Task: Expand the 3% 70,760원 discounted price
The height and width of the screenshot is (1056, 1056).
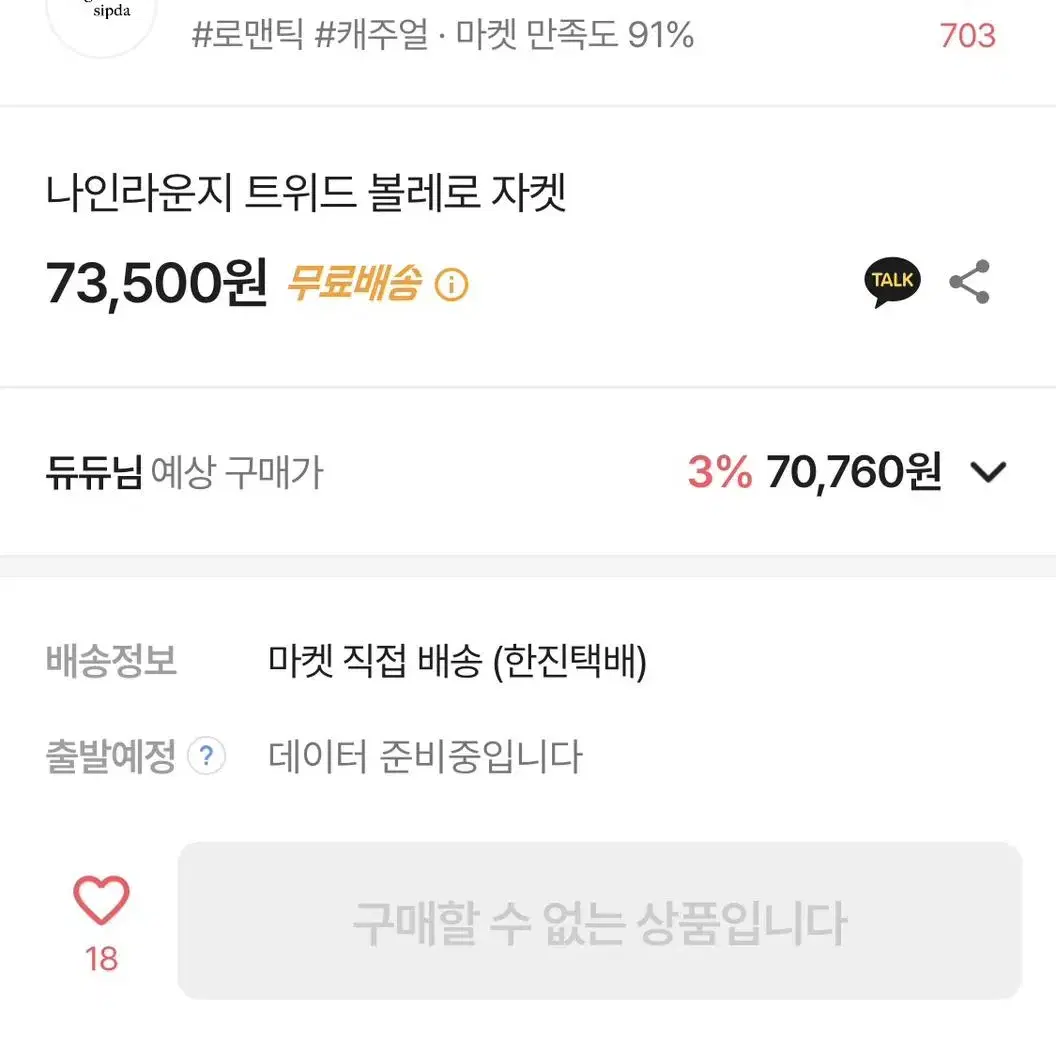Action: click(814, 471)
